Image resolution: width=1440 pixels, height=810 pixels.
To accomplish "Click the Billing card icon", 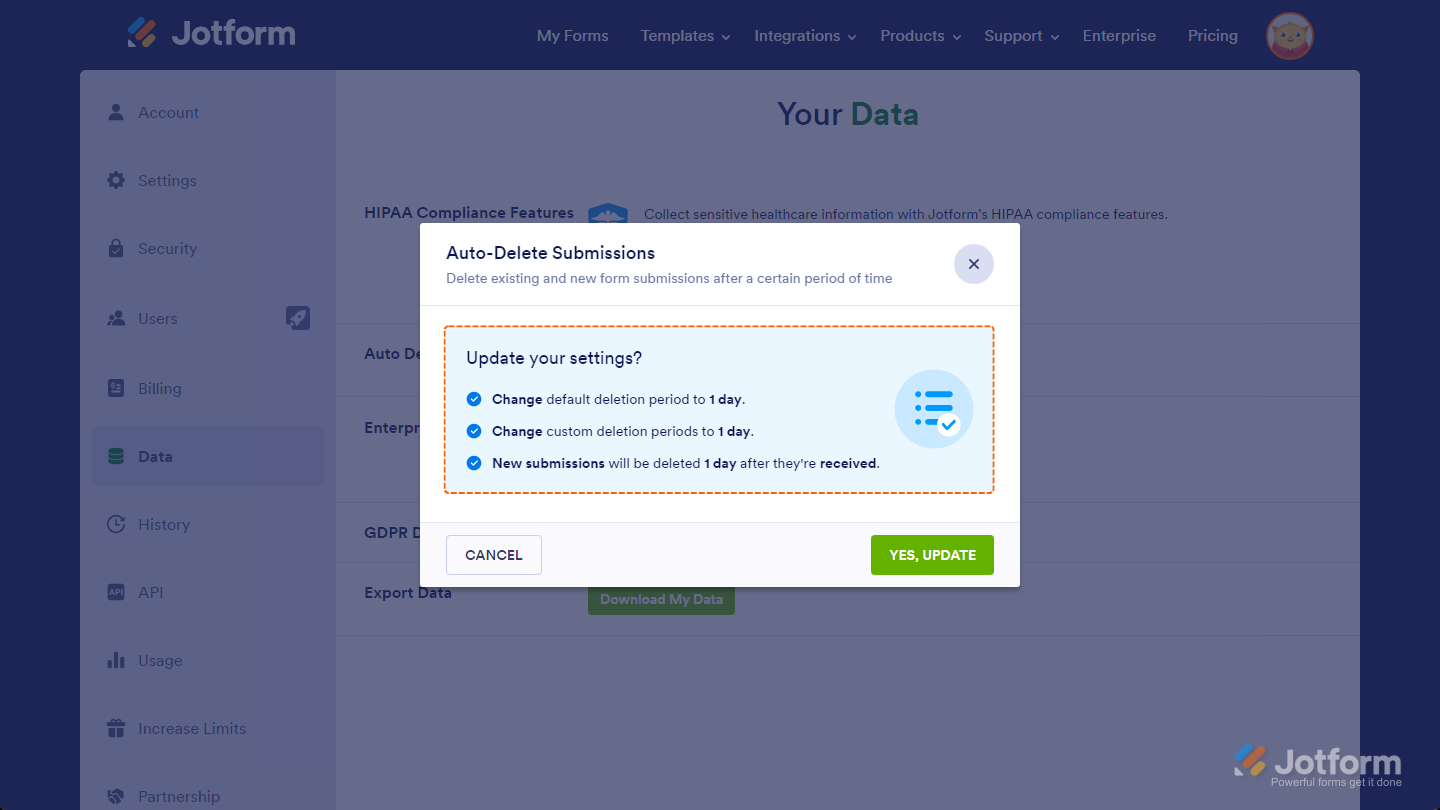I will pos(116,388).
